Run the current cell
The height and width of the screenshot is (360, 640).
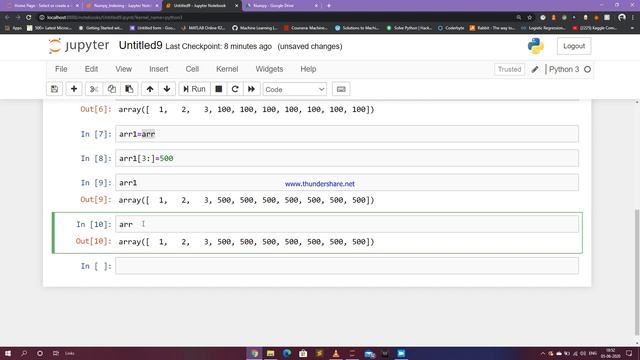(194, 89)
